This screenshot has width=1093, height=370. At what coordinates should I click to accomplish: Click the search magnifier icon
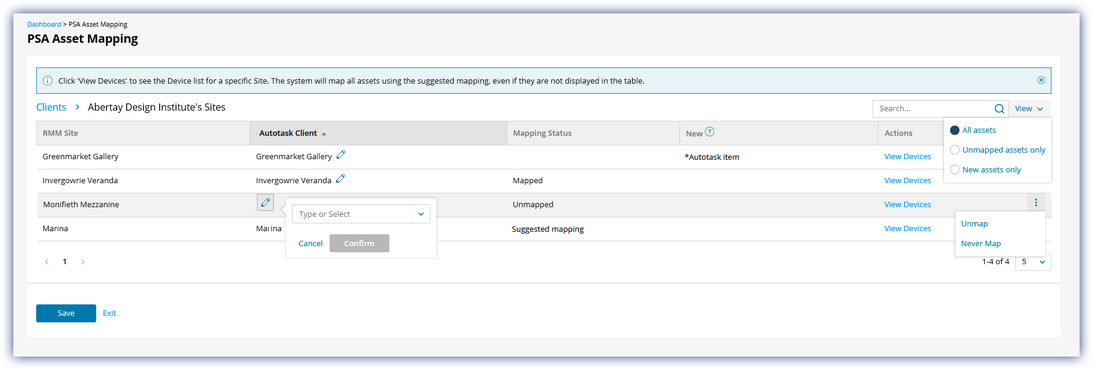coord(999,109)
